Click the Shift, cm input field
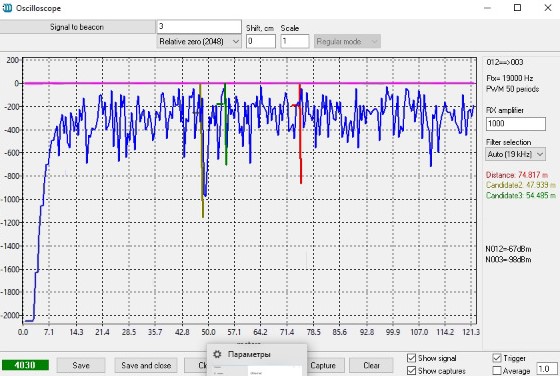The height and width of the screenshot is (376, 560). tap(261, 41)
